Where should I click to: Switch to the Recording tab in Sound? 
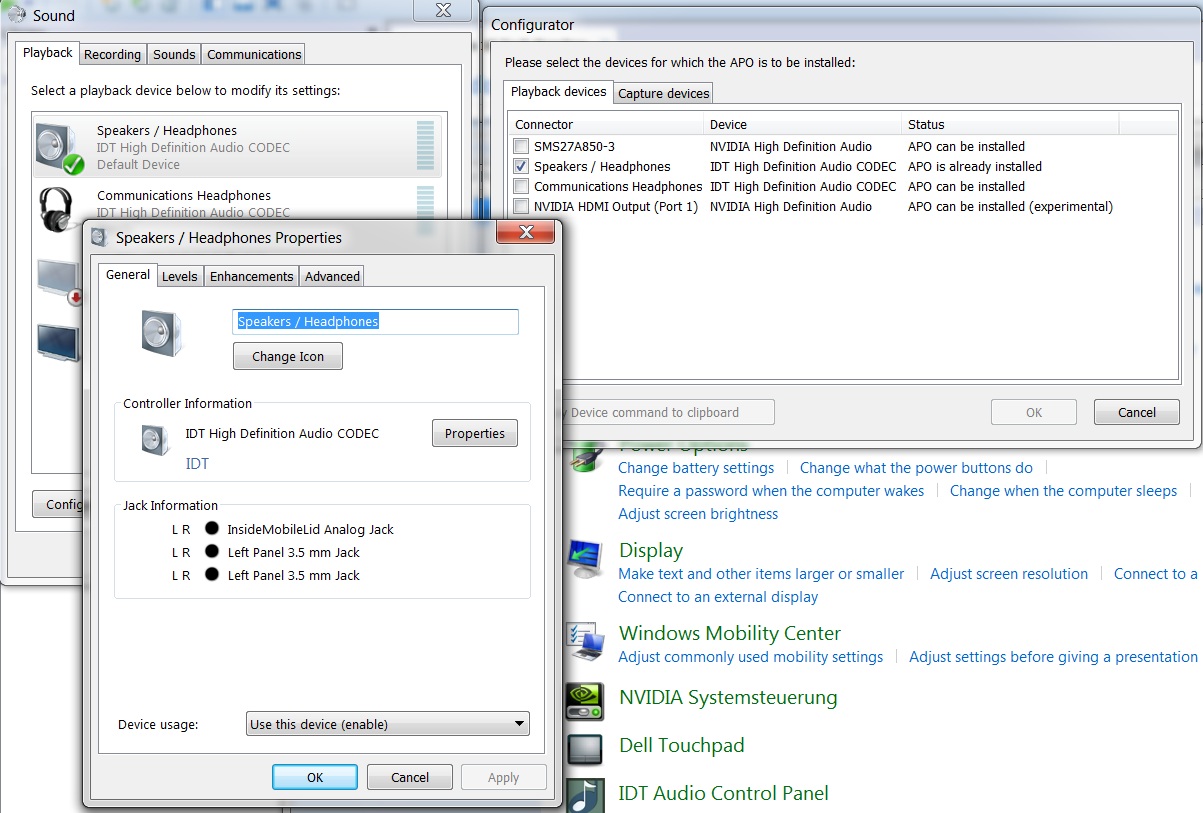click(112, 55)
